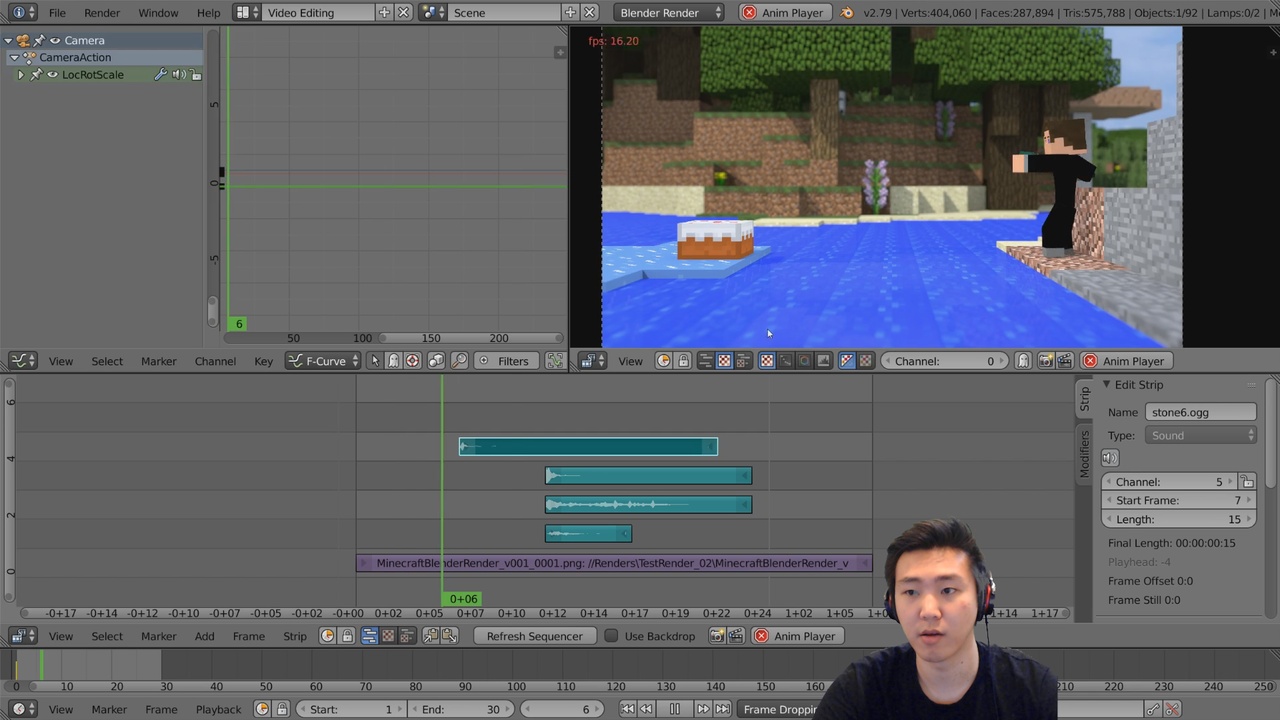Open the Strip menu in sequencer header

click(295, 636)
